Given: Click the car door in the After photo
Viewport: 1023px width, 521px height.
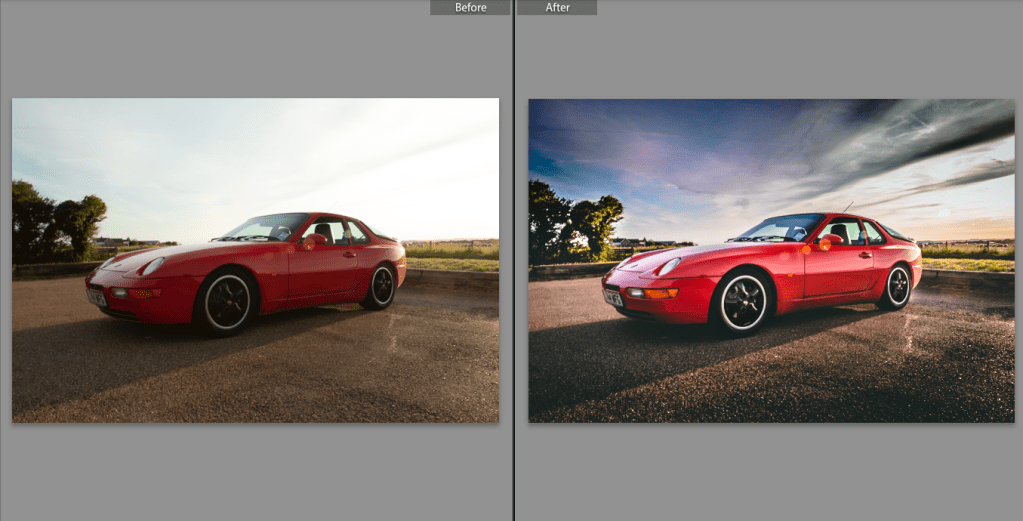Looking at the screenshot, I should click(840, 268).
